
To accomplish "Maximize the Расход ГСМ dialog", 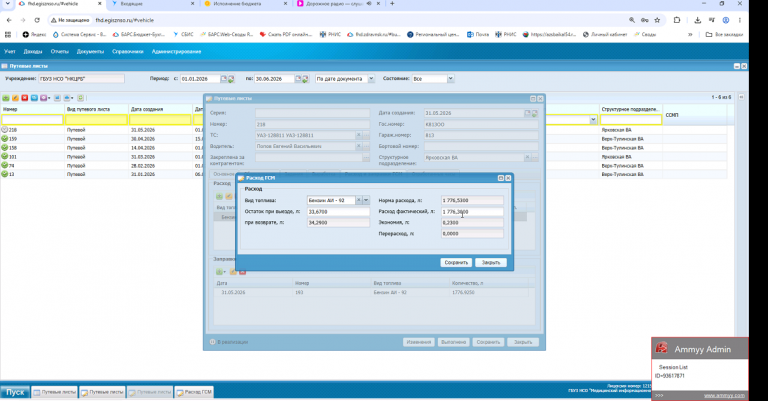I will (x=501, y=178).
